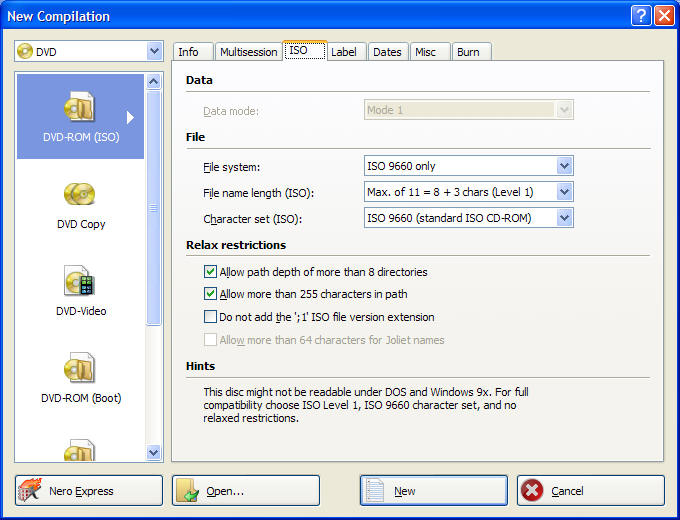Click the compilation list scrollbar thumb
Viewport: 680px width, 520px height.
click(x=154, y=208)
